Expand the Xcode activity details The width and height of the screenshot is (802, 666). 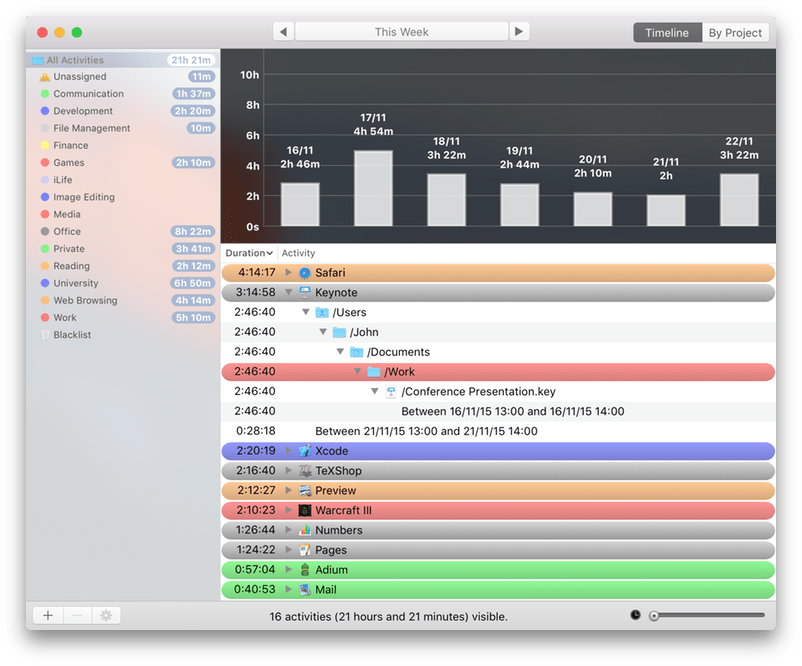pyautogui.click(x=288, y=451)
